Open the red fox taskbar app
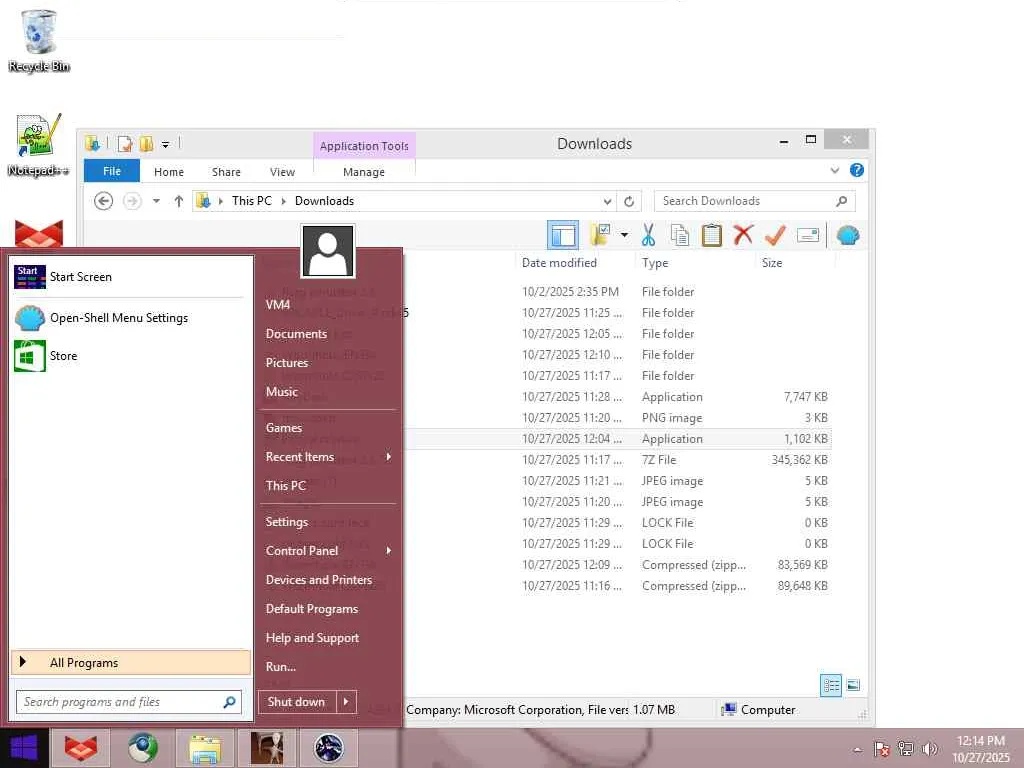 81,748
